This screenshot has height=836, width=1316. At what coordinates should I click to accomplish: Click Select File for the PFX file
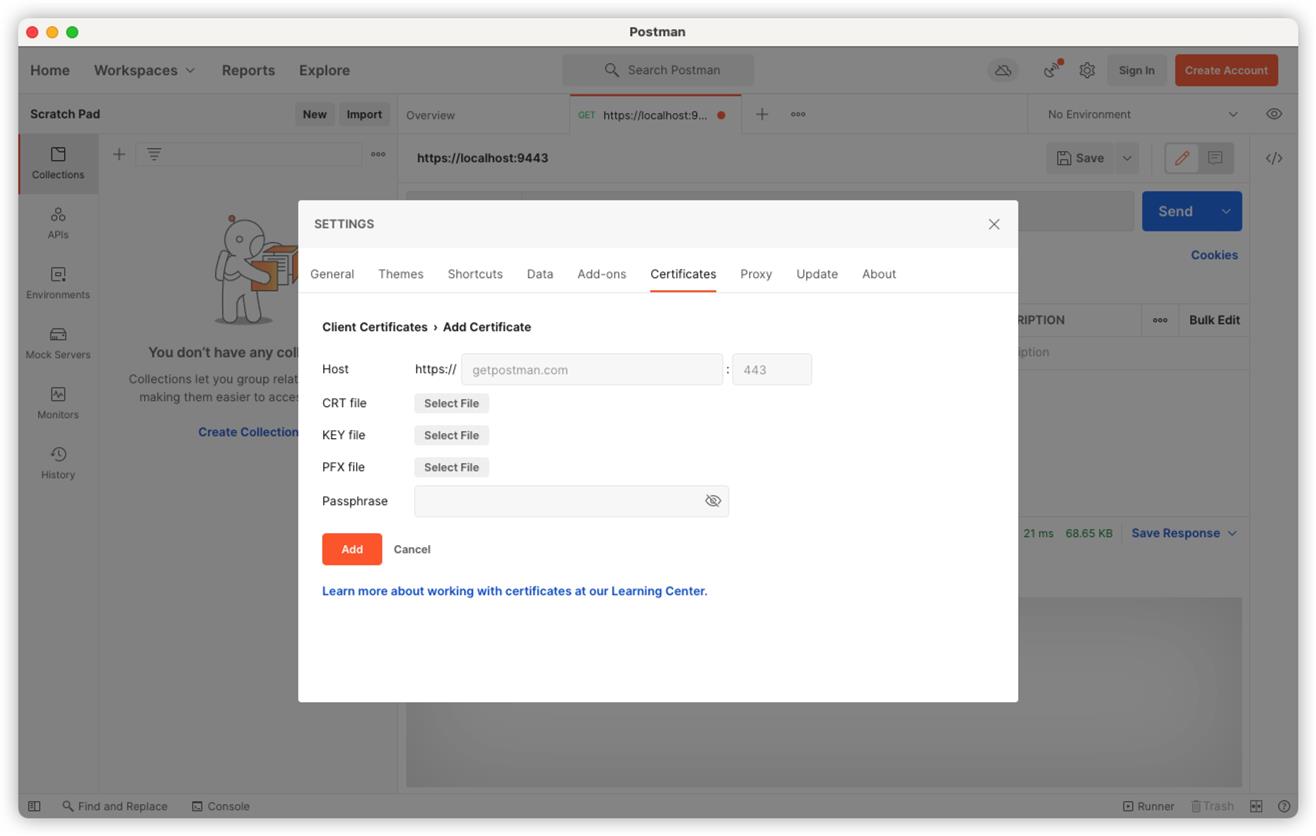451,467
